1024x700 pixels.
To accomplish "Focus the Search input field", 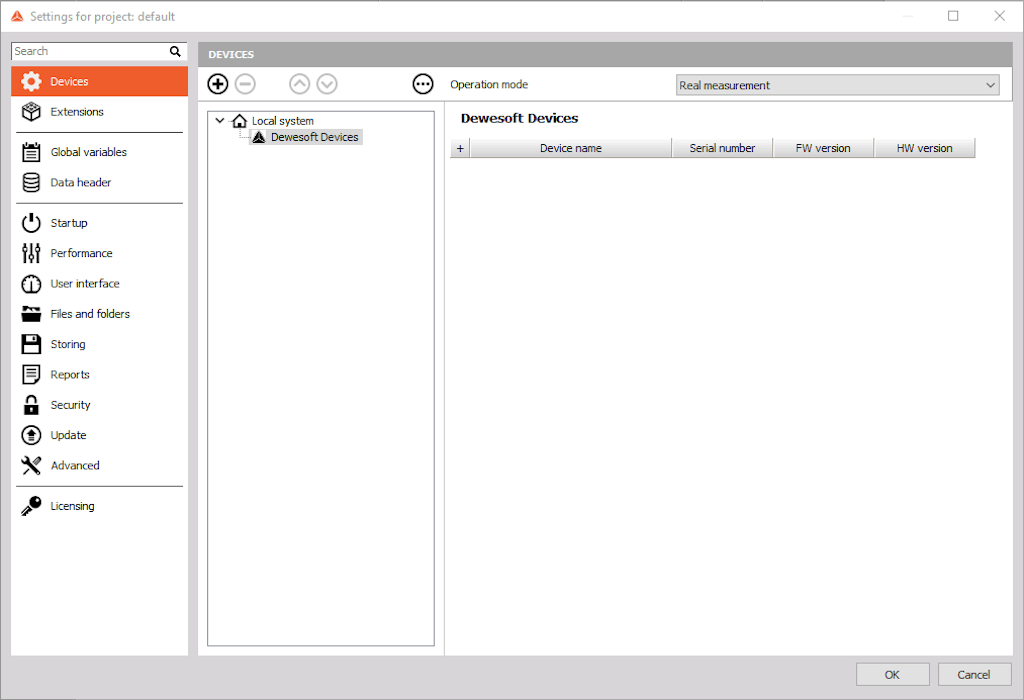I will coord(89,52).
